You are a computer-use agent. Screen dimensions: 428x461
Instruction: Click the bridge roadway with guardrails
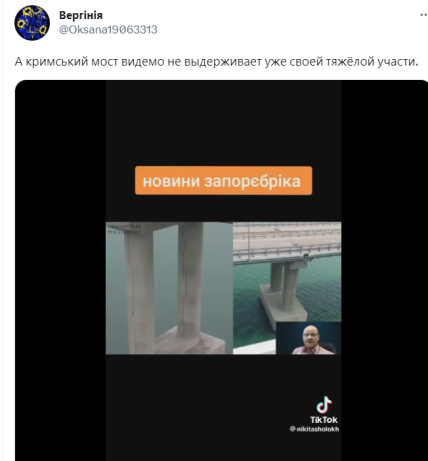tap(287, 241)
